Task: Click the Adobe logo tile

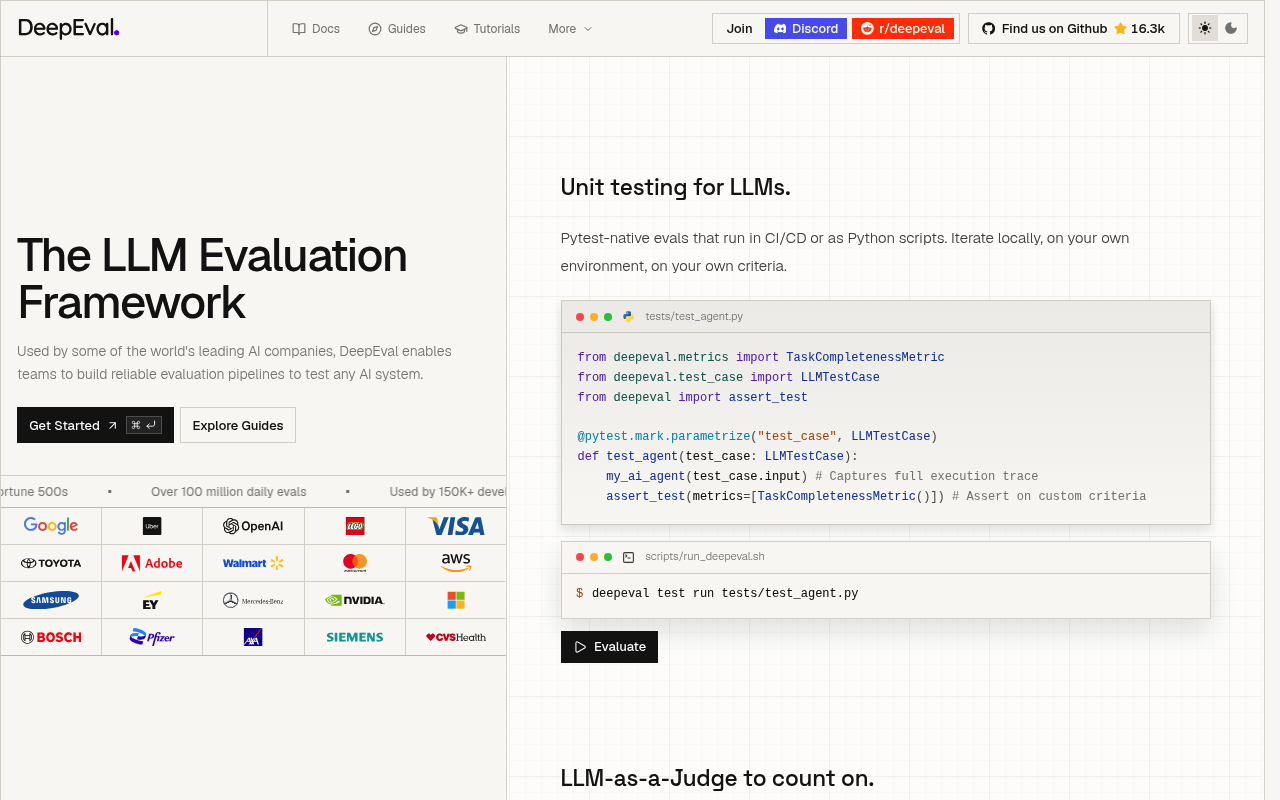Action: tap(152, 563)
